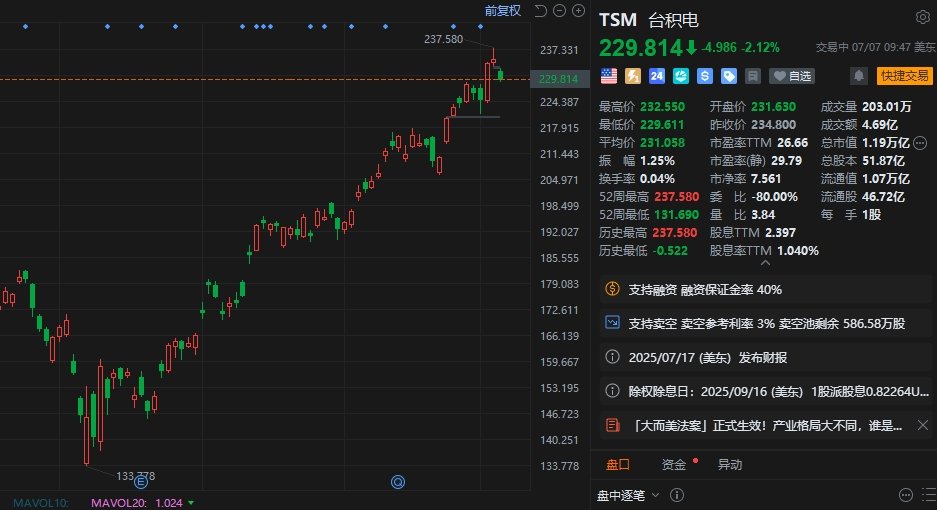
Task: Click the ellipsis icon right of 盘中逐笔
Action: click(906, 494)
